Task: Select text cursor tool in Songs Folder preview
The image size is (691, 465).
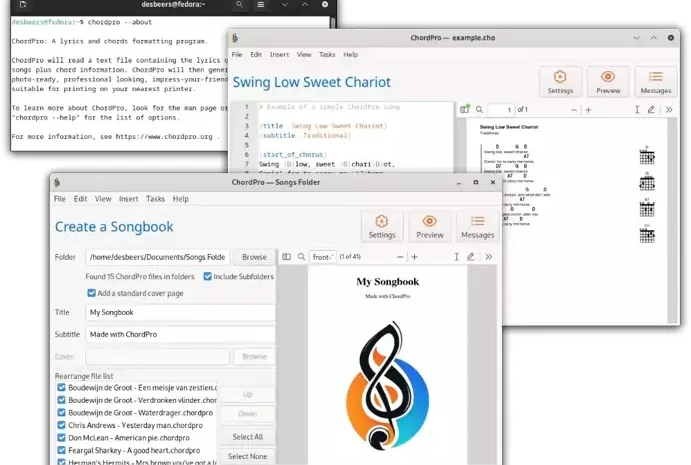Action: (x=457, y=257)
